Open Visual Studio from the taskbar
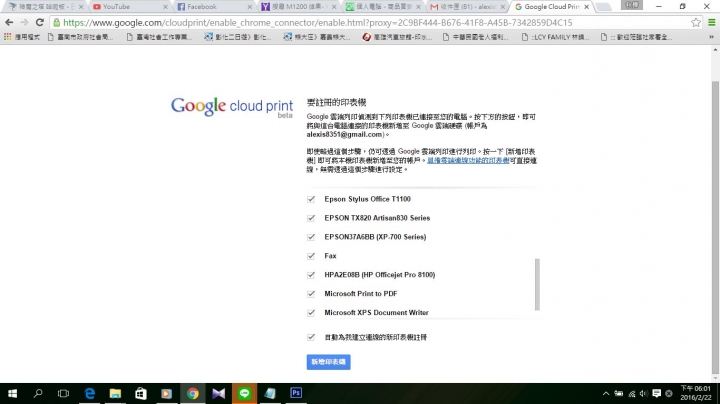 [x=219, y=393]
